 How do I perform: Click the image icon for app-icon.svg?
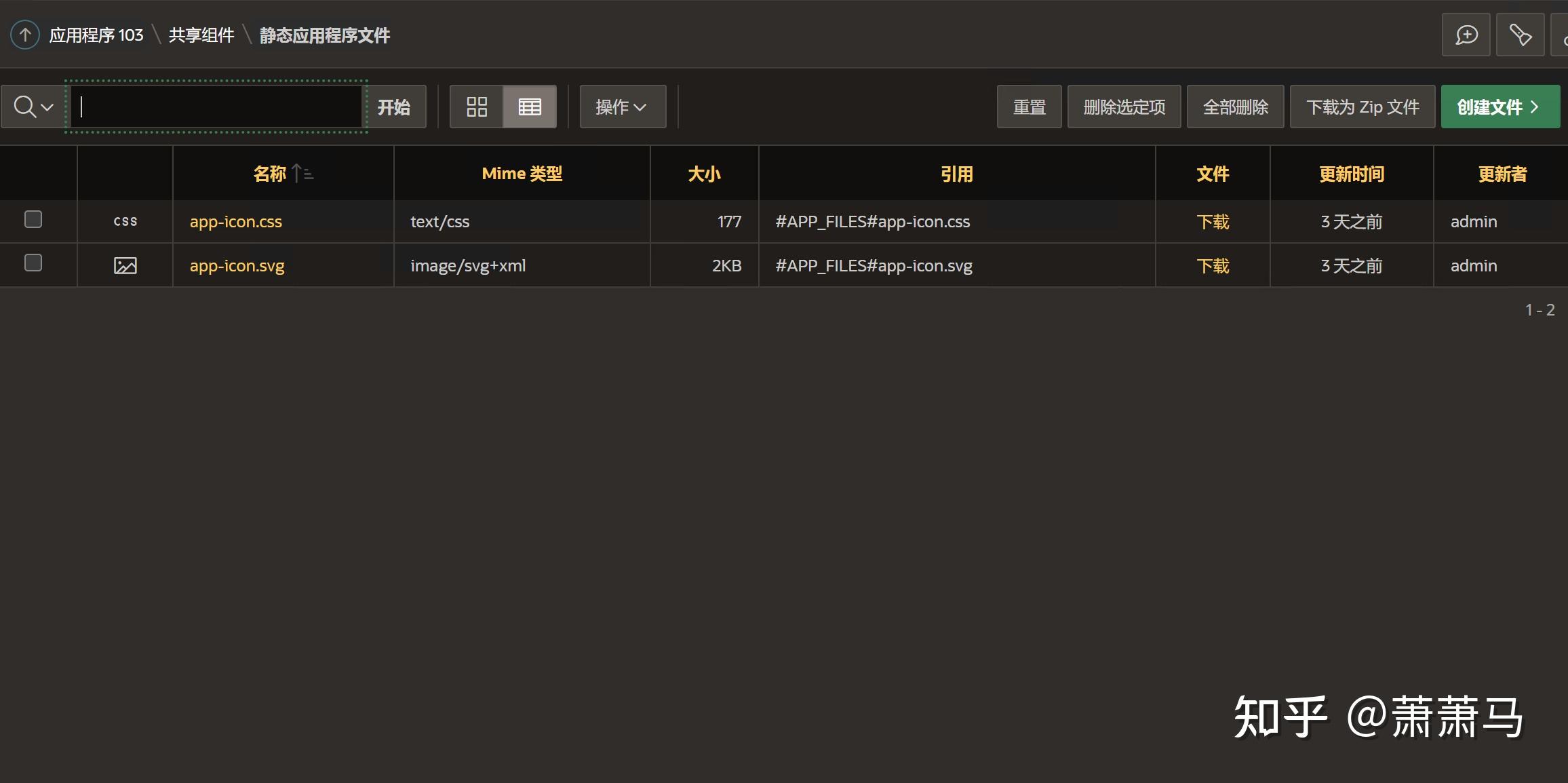[125, 265]
